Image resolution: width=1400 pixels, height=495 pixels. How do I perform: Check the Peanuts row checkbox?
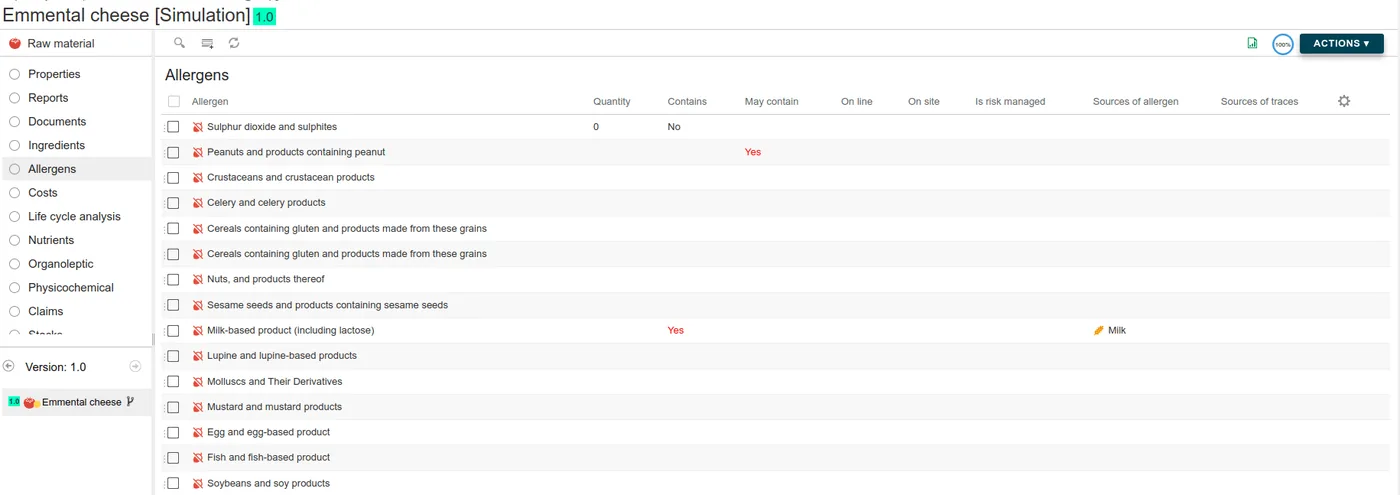click(x=173, y=152)
